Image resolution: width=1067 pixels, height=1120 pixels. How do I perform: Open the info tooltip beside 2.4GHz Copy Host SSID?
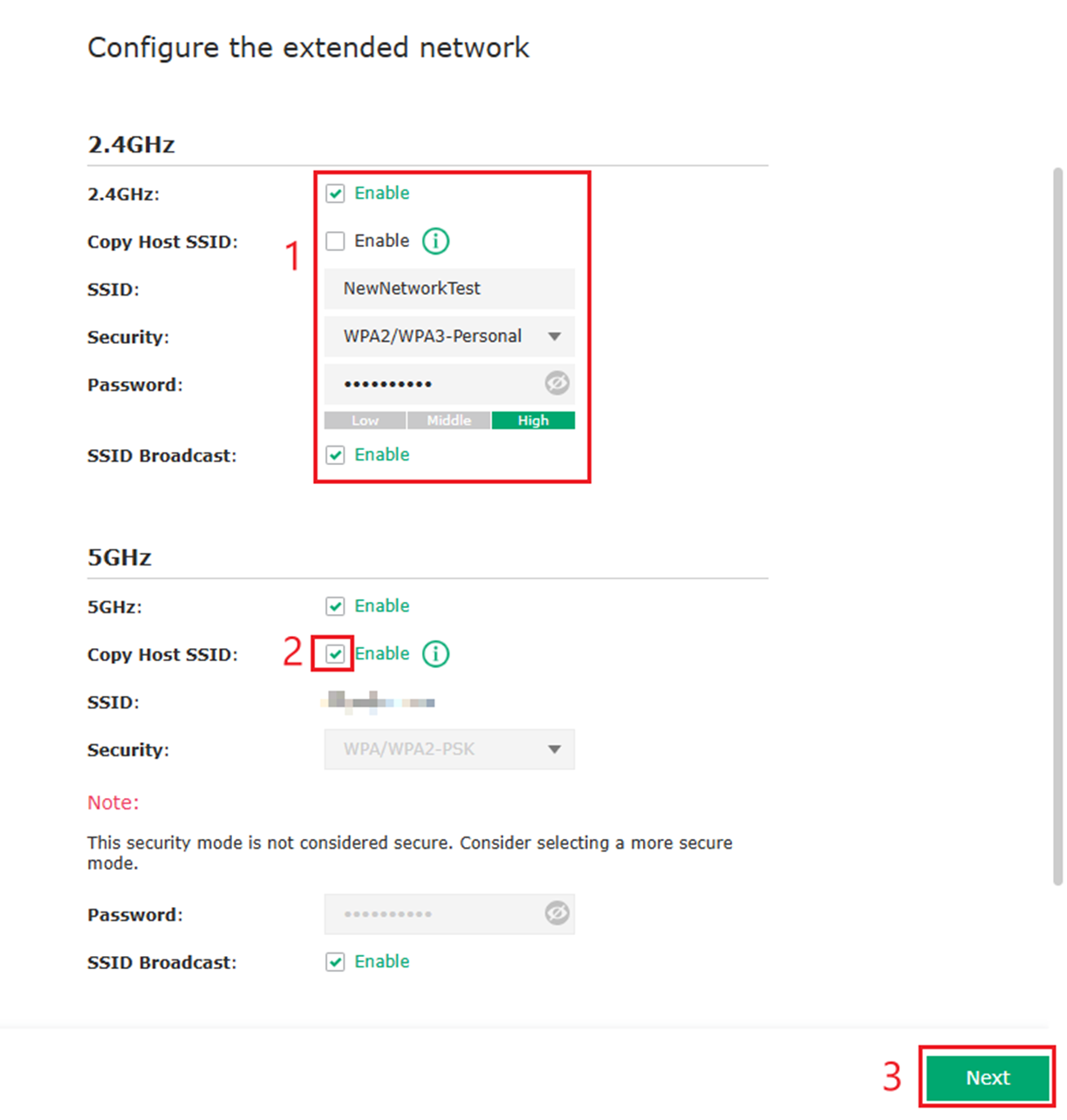pyautogui.click(x=435, y=241)
